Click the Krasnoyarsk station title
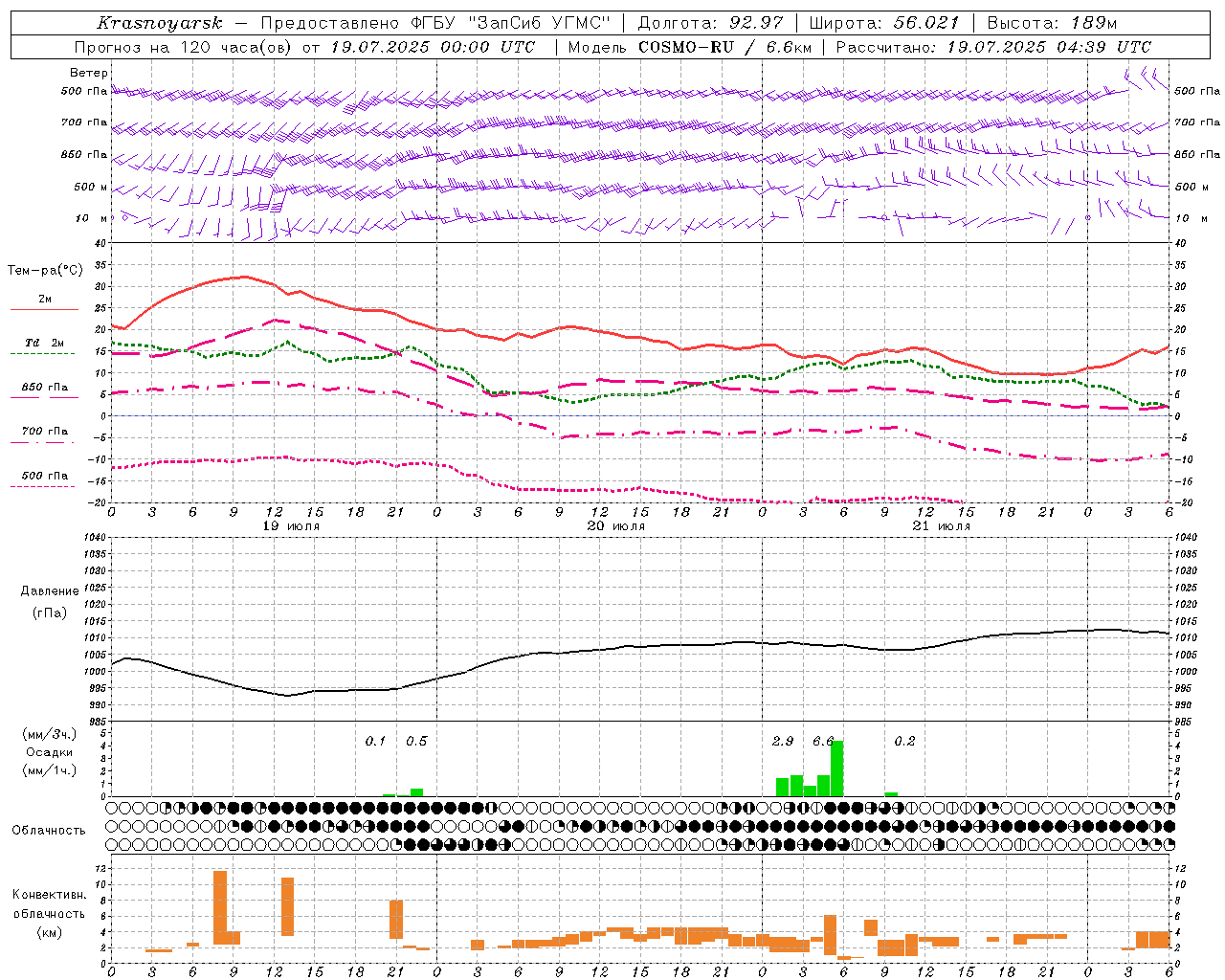Image resolution: width=1225 pixels, height=980 pixels. pos(160,23)
